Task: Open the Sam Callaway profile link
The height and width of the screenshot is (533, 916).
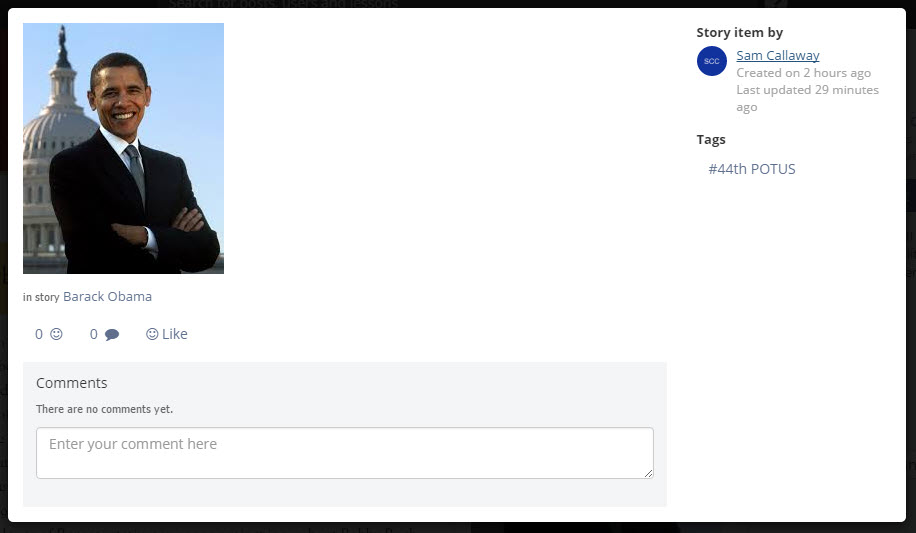Action: pos(778,56)
